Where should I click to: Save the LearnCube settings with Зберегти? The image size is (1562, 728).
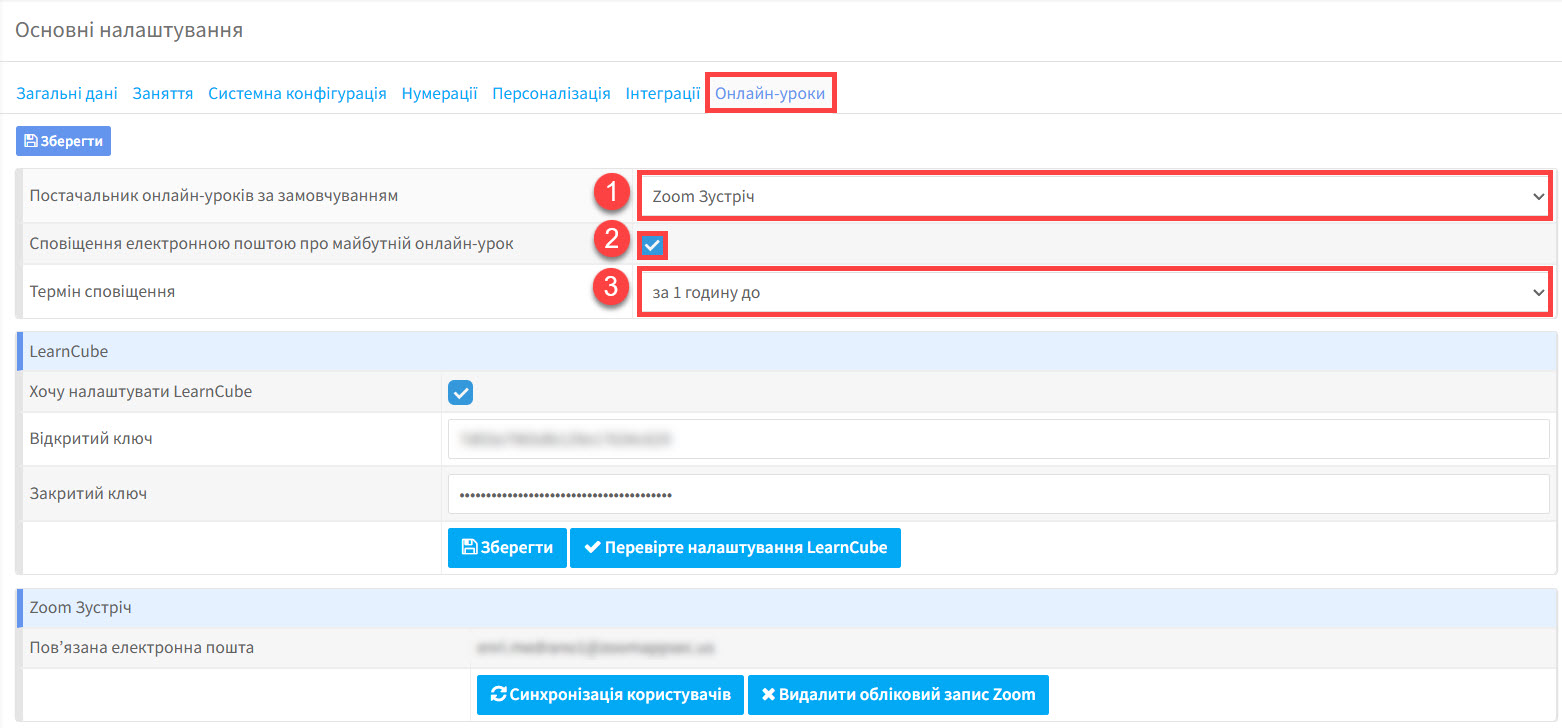tap(507, 548)
